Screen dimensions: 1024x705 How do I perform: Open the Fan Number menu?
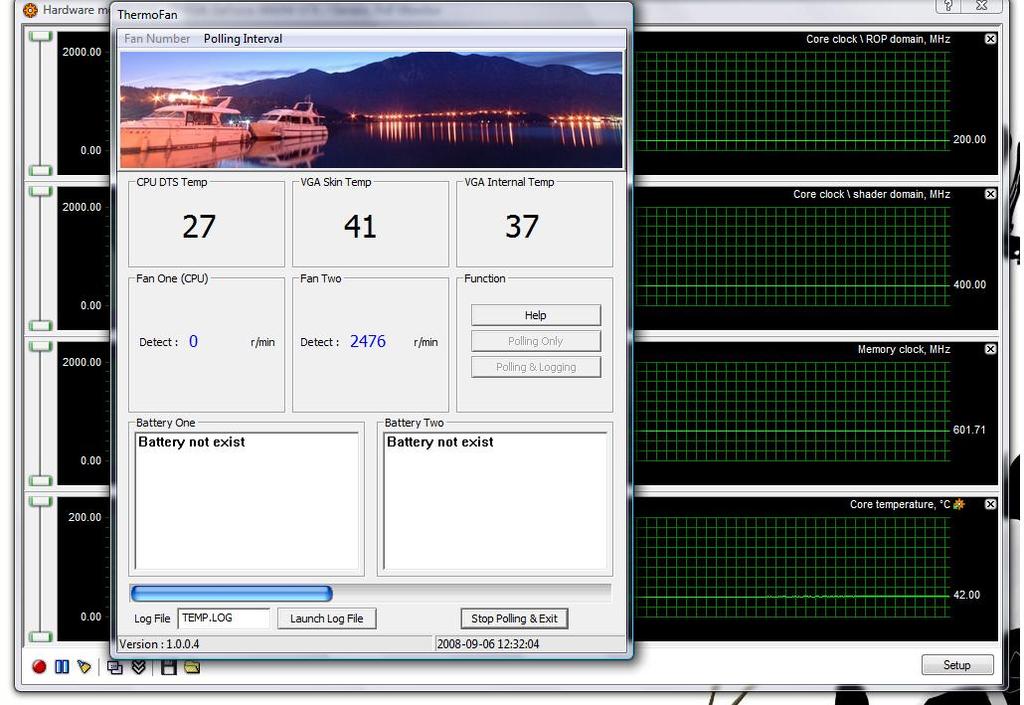pyautogui.click(x=157, y=39)
